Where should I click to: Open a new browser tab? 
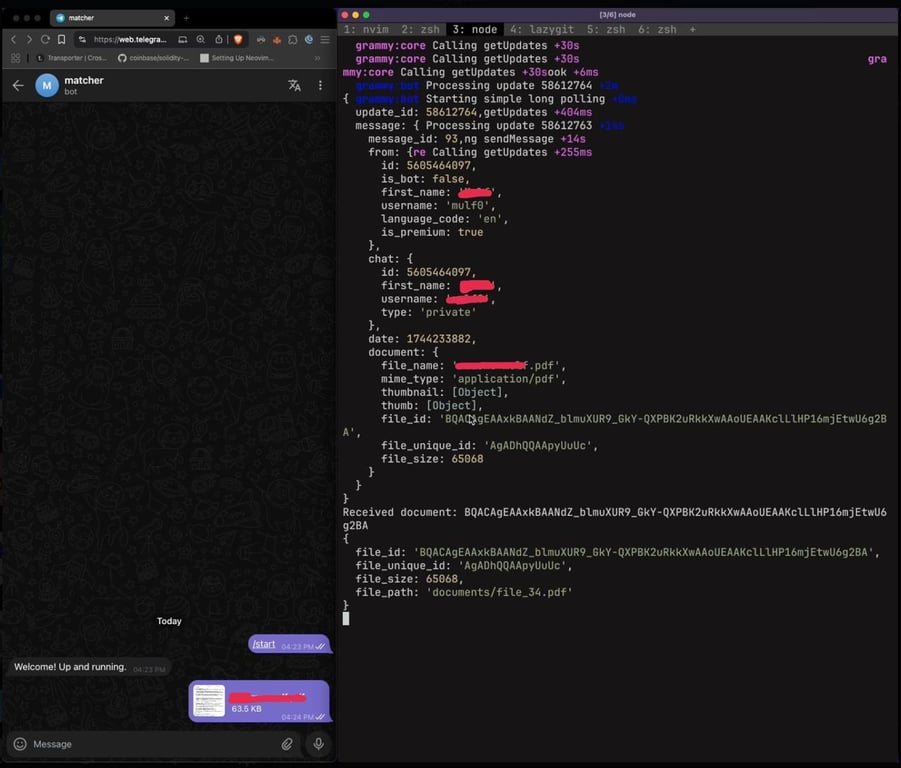click(x=186, y=18)
